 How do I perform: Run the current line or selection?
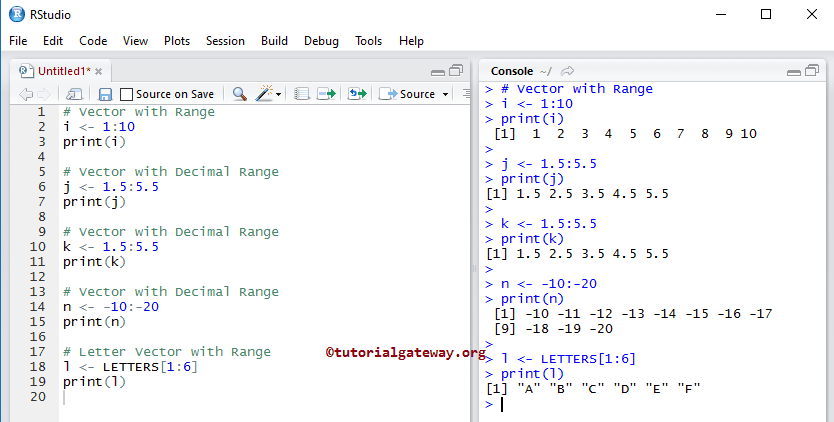click(x=326, y=94)
